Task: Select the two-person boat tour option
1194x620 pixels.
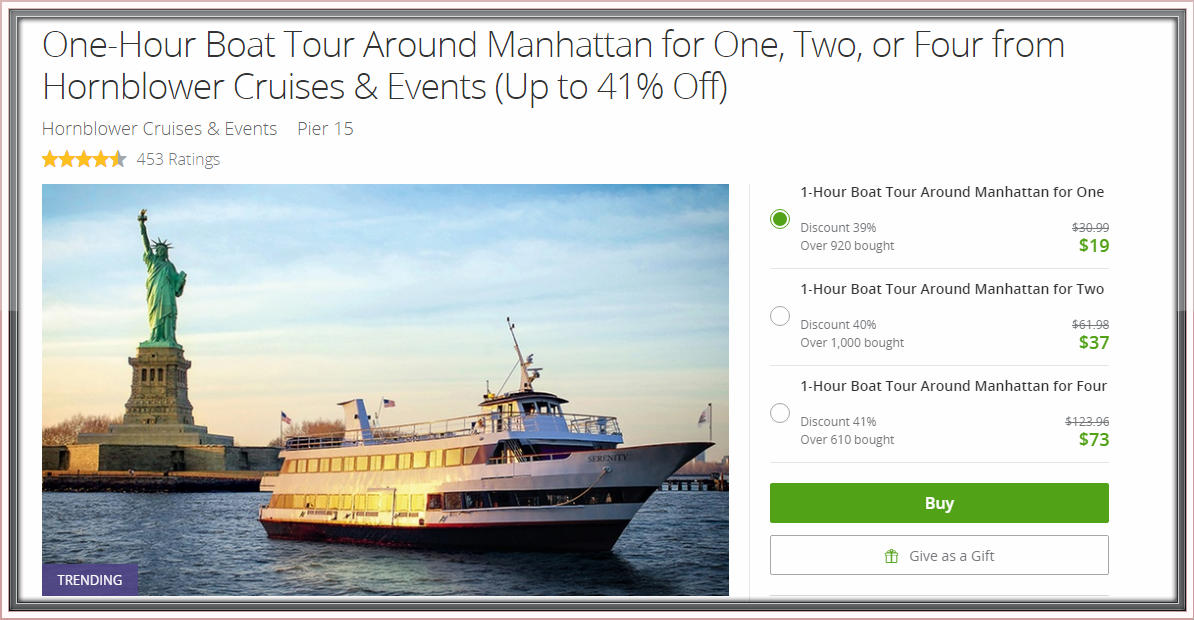Action: pos(779,315)
